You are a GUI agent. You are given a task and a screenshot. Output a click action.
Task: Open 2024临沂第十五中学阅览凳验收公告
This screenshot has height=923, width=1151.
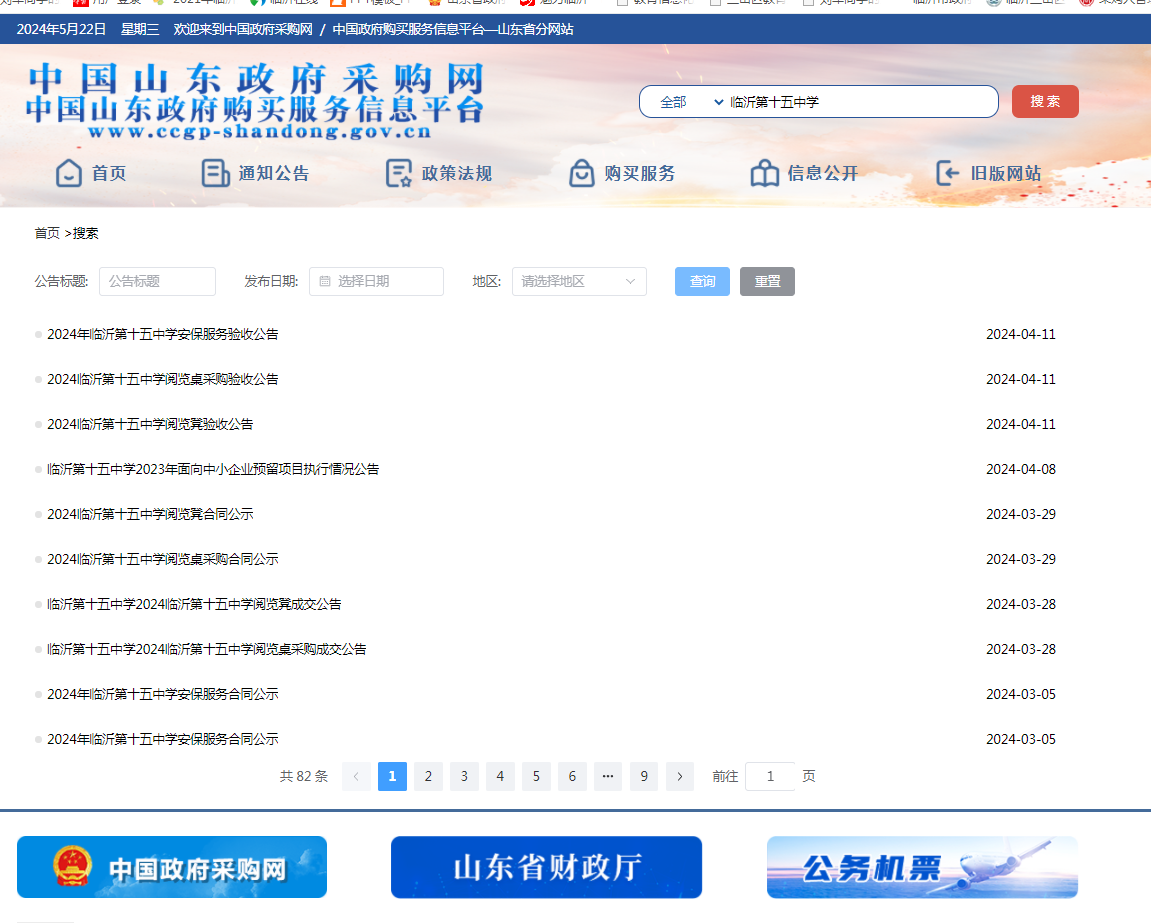click(150, 424)
